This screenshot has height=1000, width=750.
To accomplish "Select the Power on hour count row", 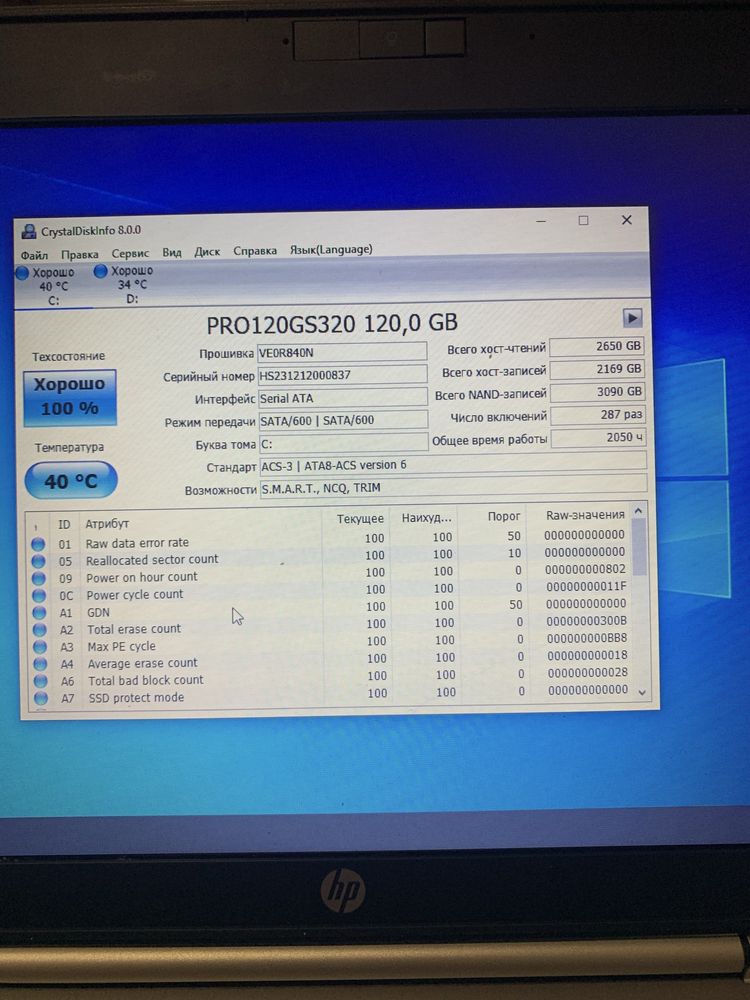I will [330, 573].
